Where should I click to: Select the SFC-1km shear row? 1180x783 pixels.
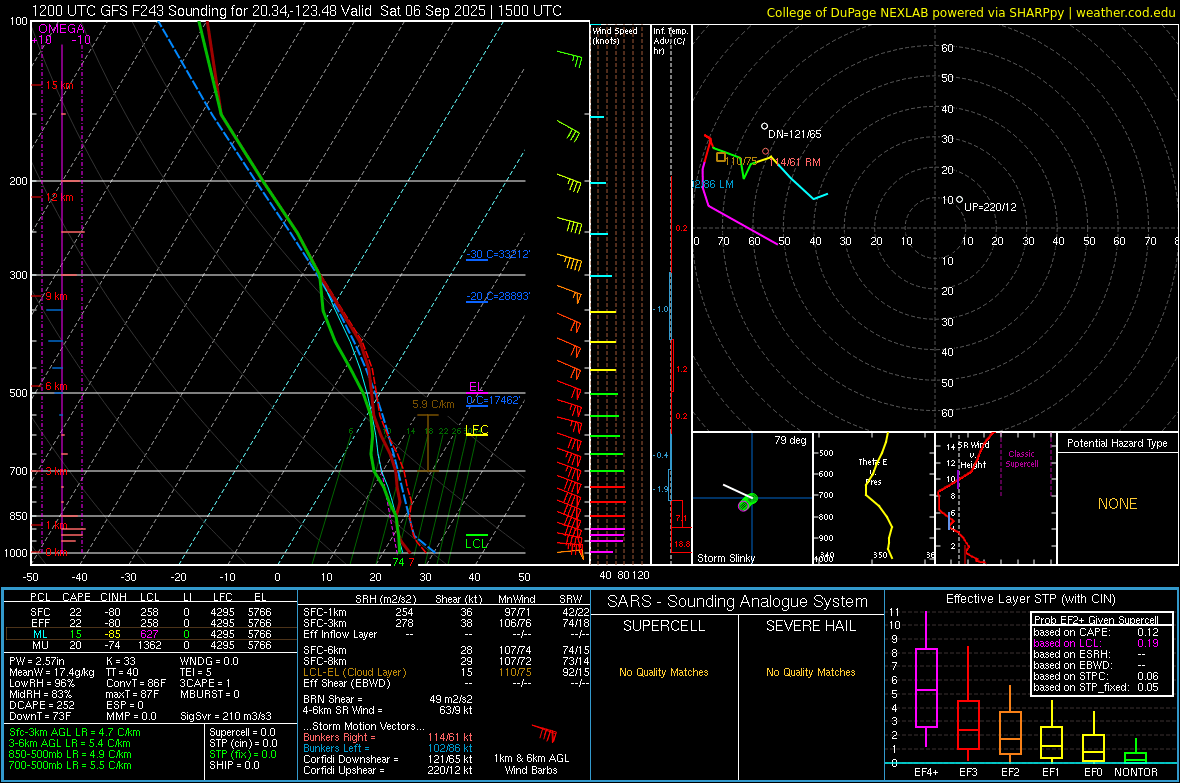[446, 612]
